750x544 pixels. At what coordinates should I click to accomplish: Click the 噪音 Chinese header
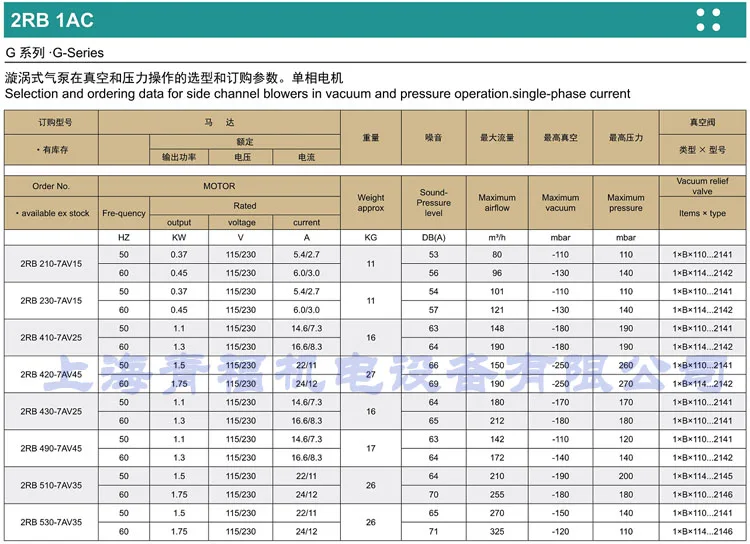(x=433, y=138)
